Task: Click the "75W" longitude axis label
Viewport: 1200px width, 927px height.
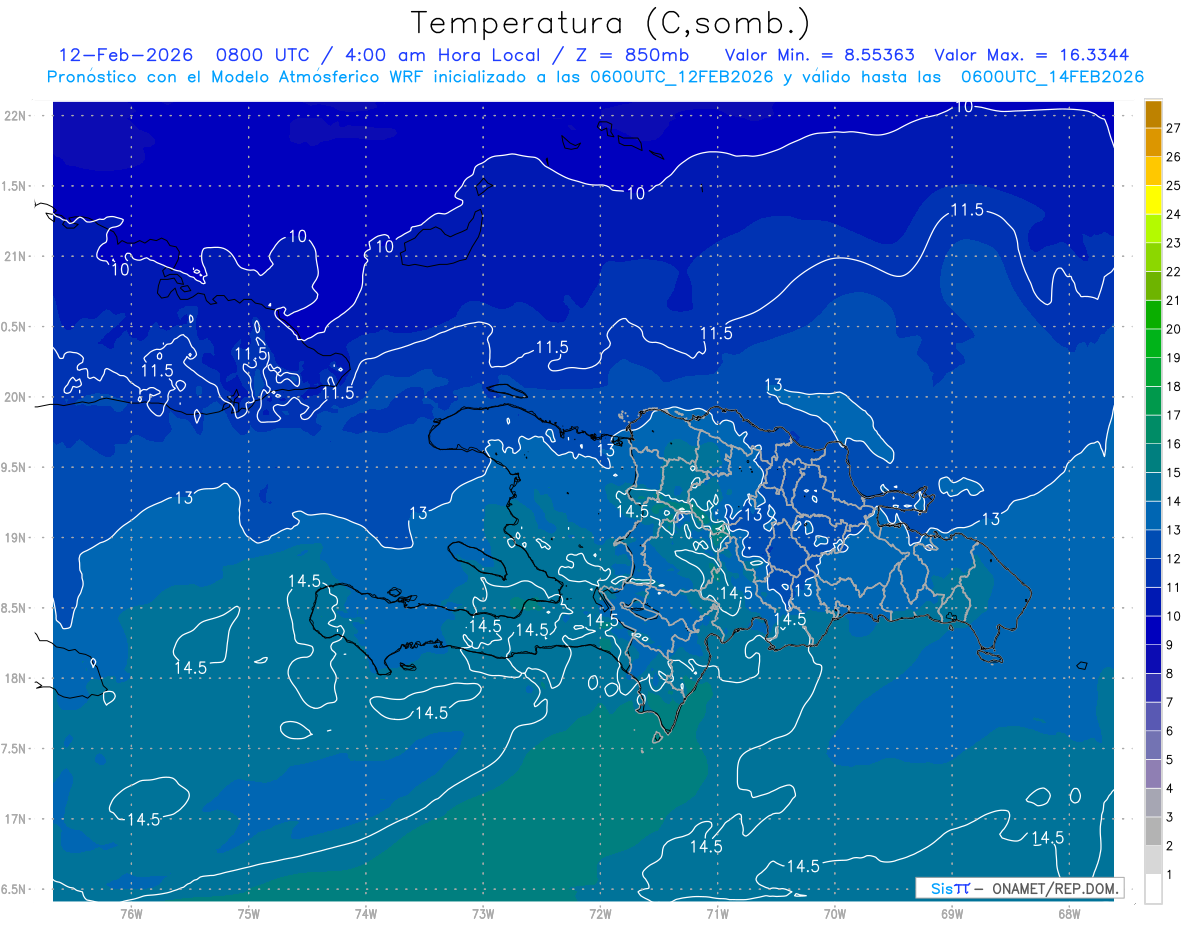Action: 248,914
